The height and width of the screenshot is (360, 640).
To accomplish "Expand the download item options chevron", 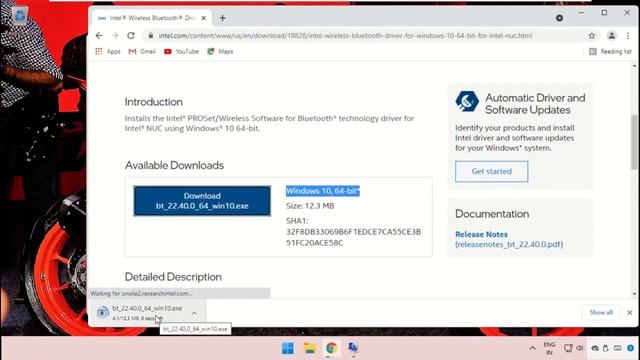I will click(194, 313).
